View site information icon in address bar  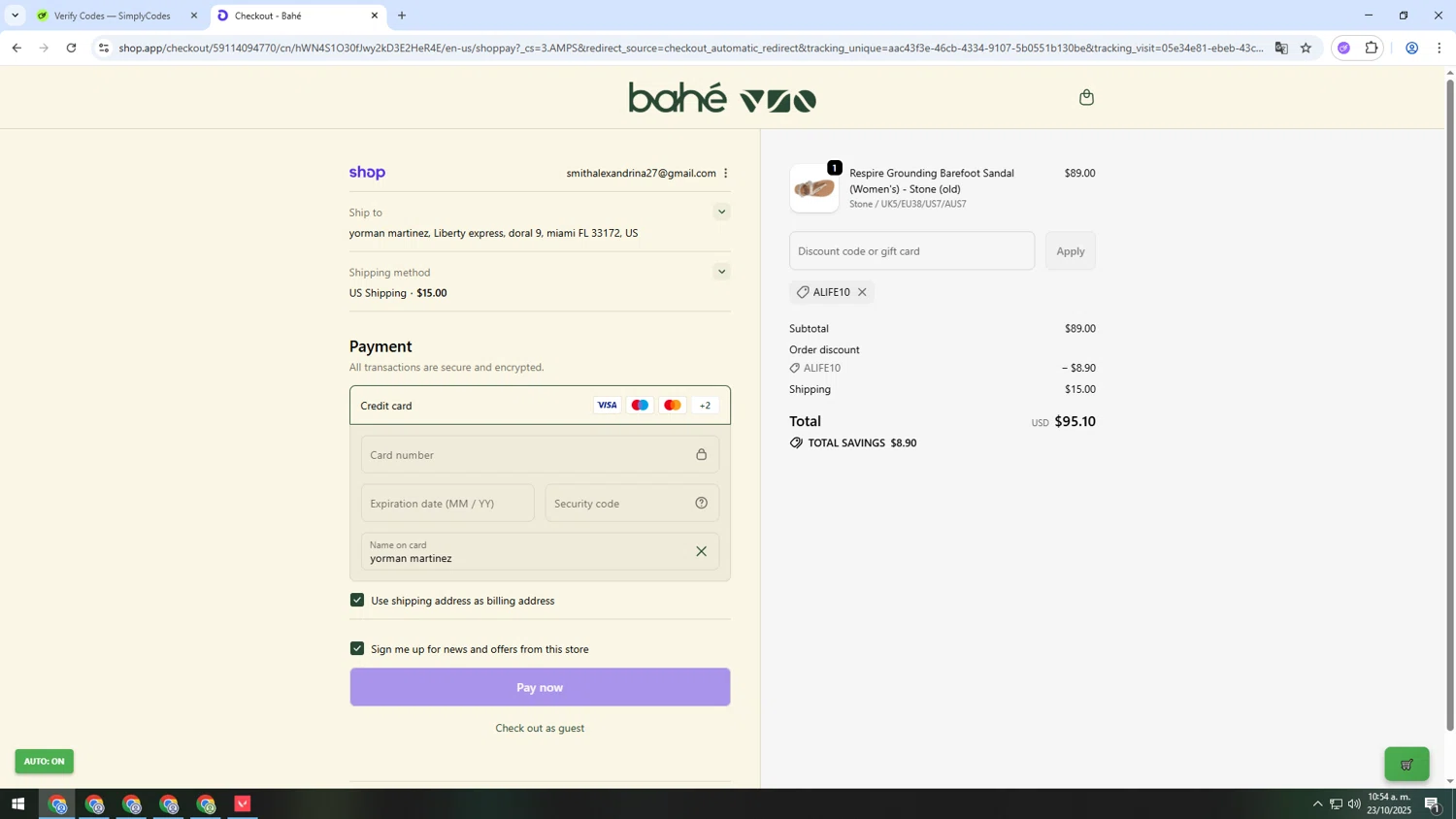click(104, 48)
